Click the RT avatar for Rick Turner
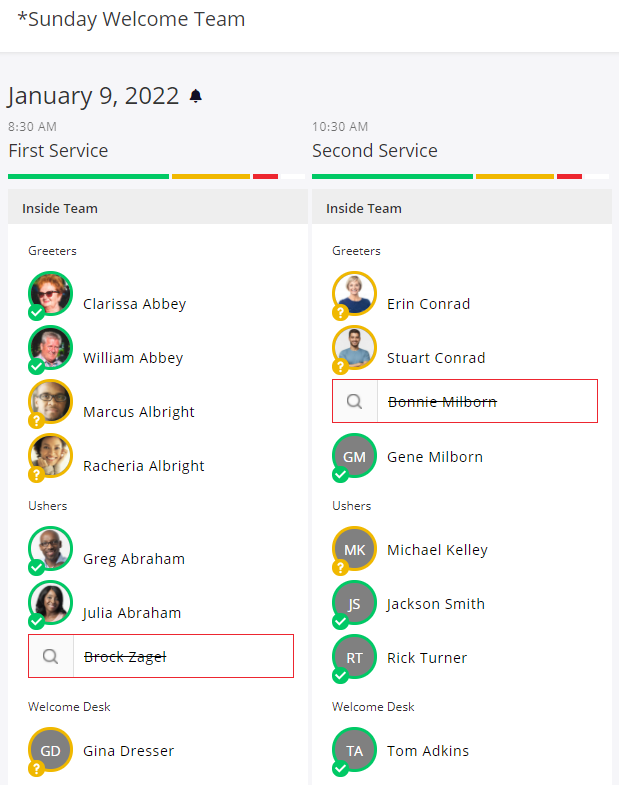This screenshot has width=619, height=785. coord(355,657)
